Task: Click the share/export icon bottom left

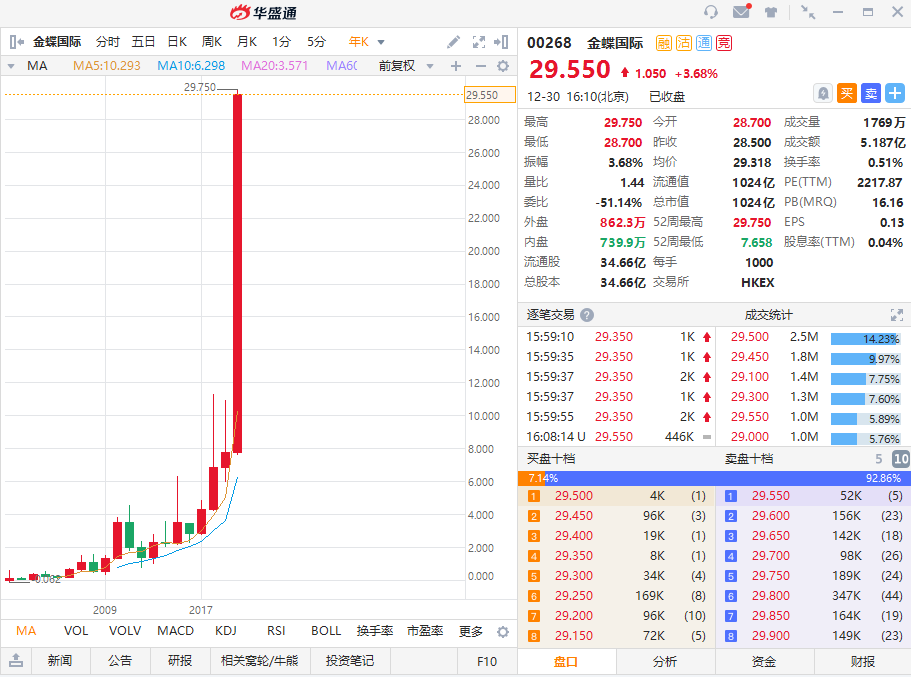Action: point(16,660)
